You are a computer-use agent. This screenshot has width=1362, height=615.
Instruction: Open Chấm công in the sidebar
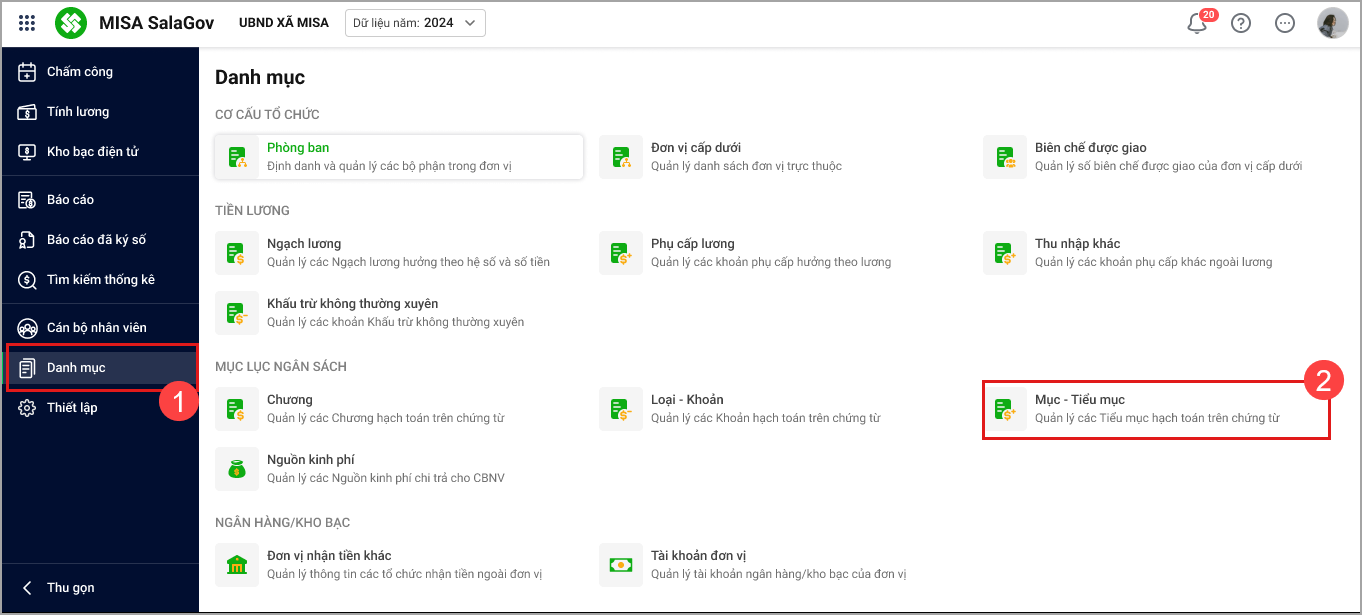pyautogui.click(x=80, y=72)
